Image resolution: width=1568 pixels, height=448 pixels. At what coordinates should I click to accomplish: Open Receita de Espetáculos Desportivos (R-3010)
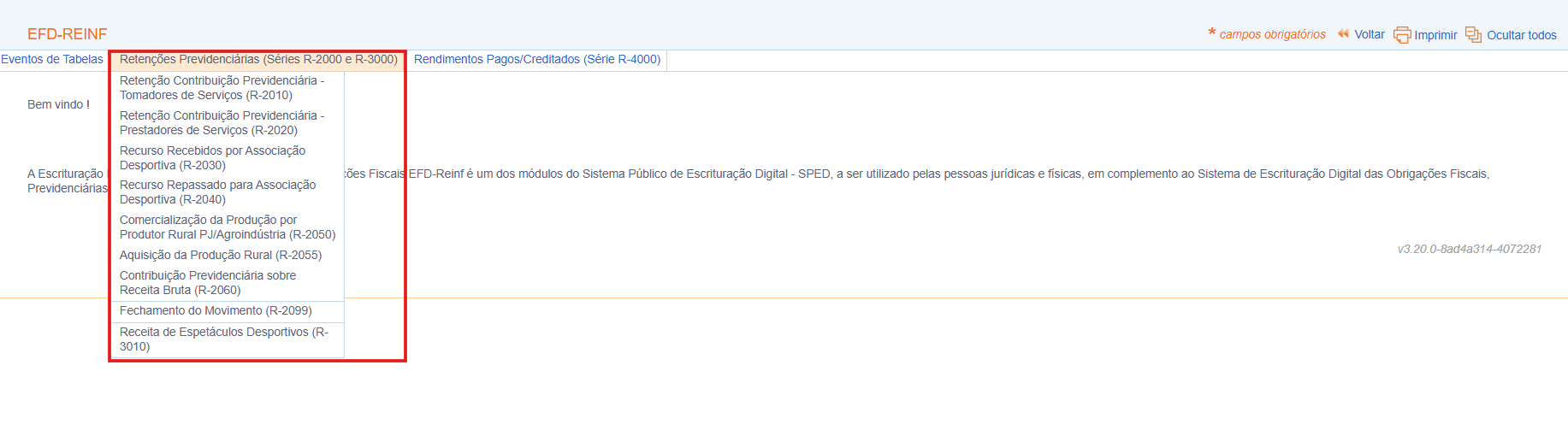(228, 339)
